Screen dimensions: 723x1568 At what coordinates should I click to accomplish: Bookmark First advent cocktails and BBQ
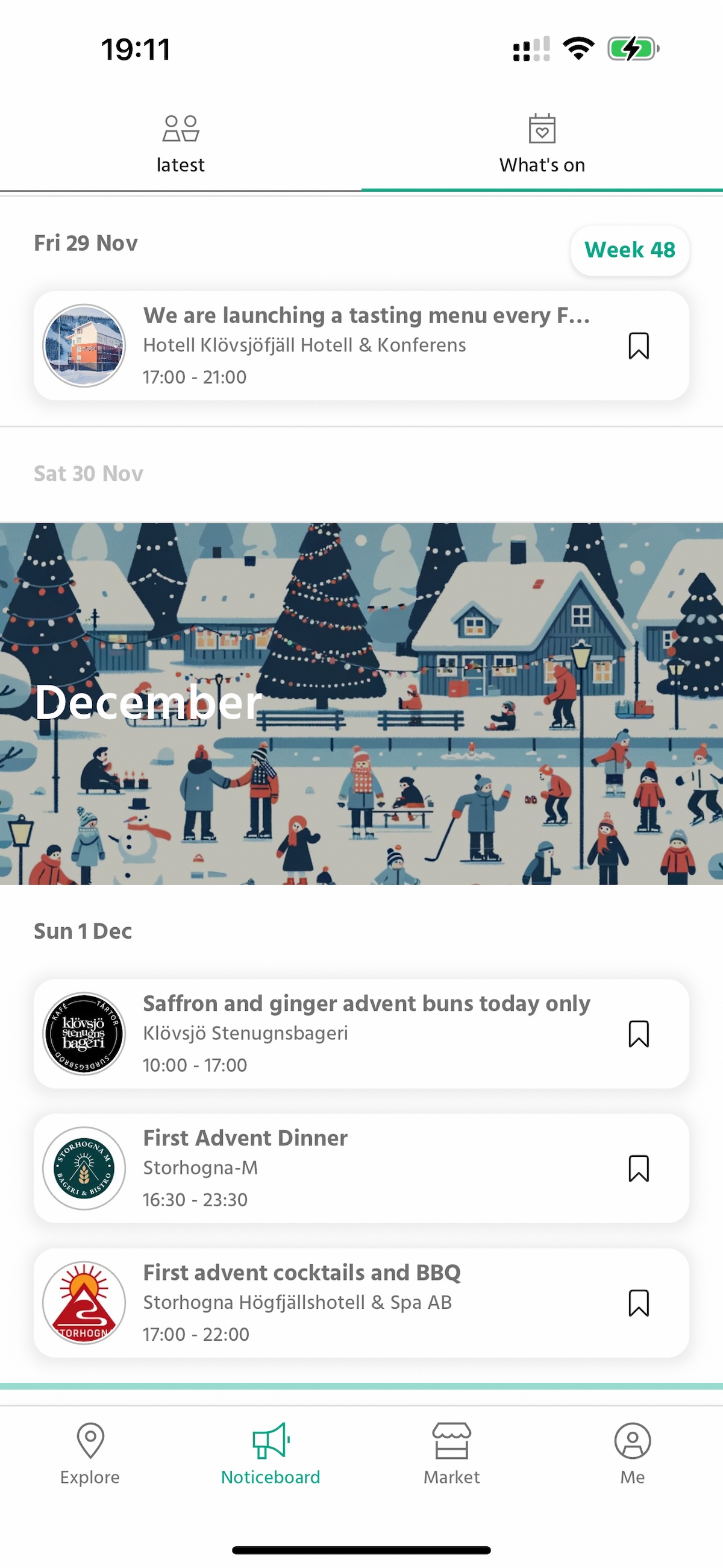pos(639,1303)
